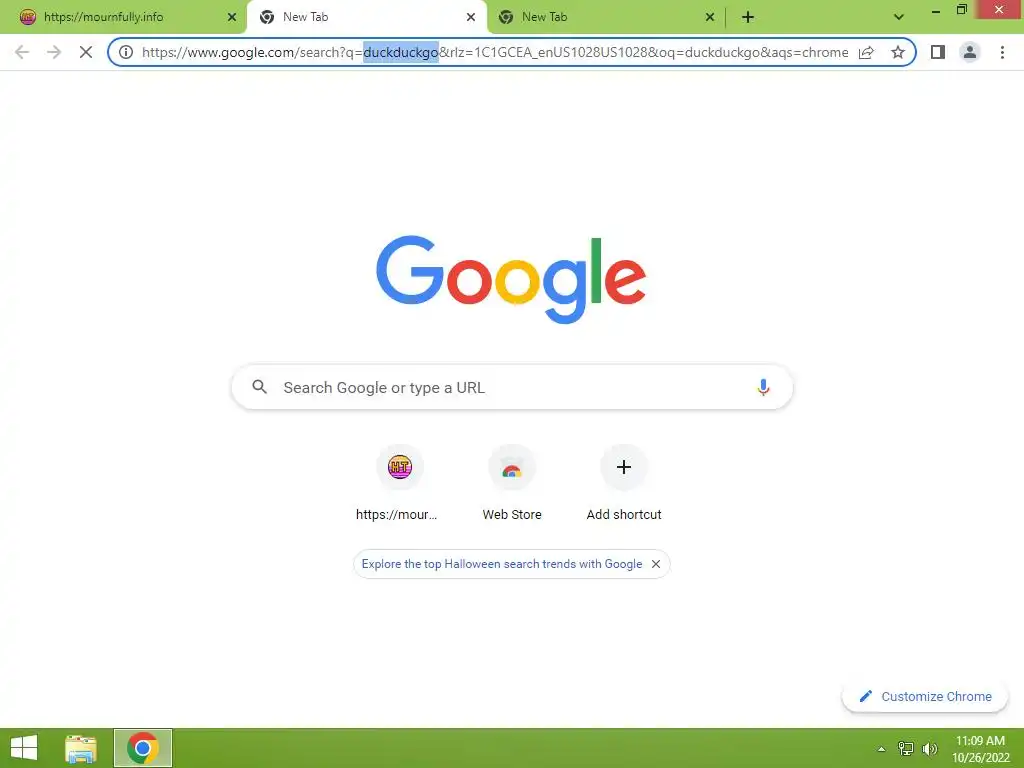Viewport: 1024px width, 768px height.
Task: Add a new shortcut tile
Action: point(624,483)
